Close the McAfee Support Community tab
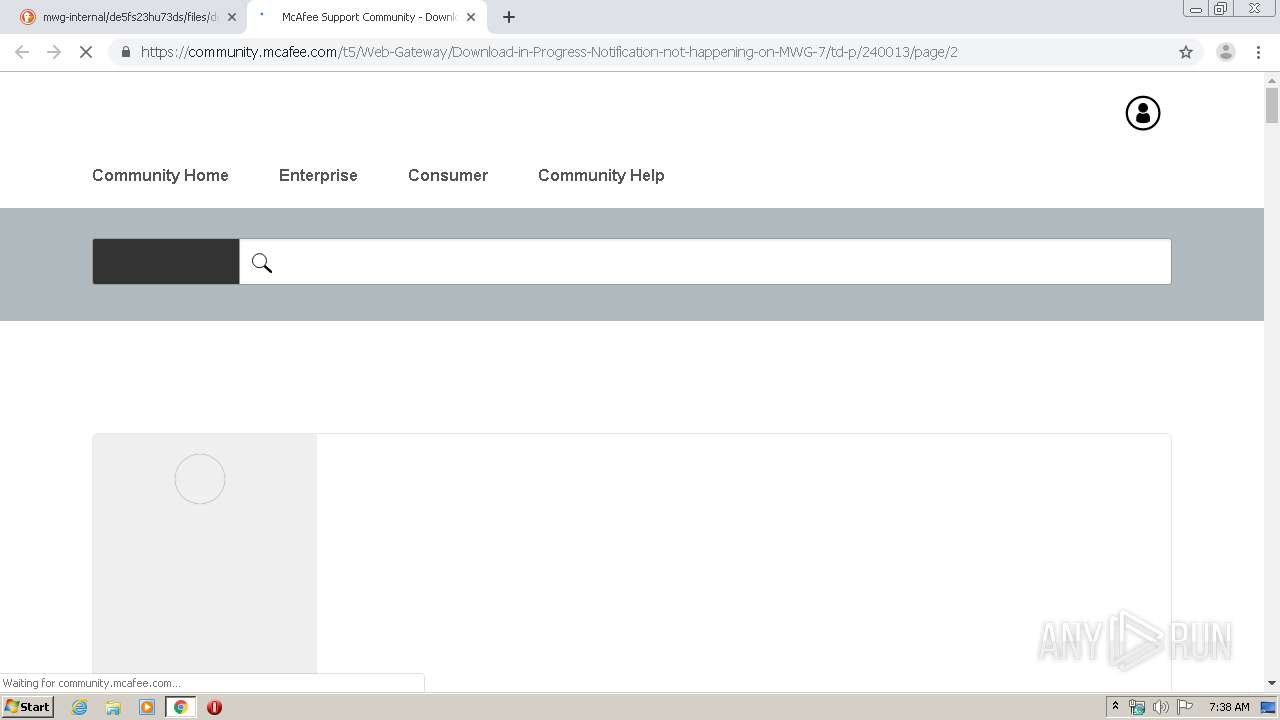 coord(471,17)
